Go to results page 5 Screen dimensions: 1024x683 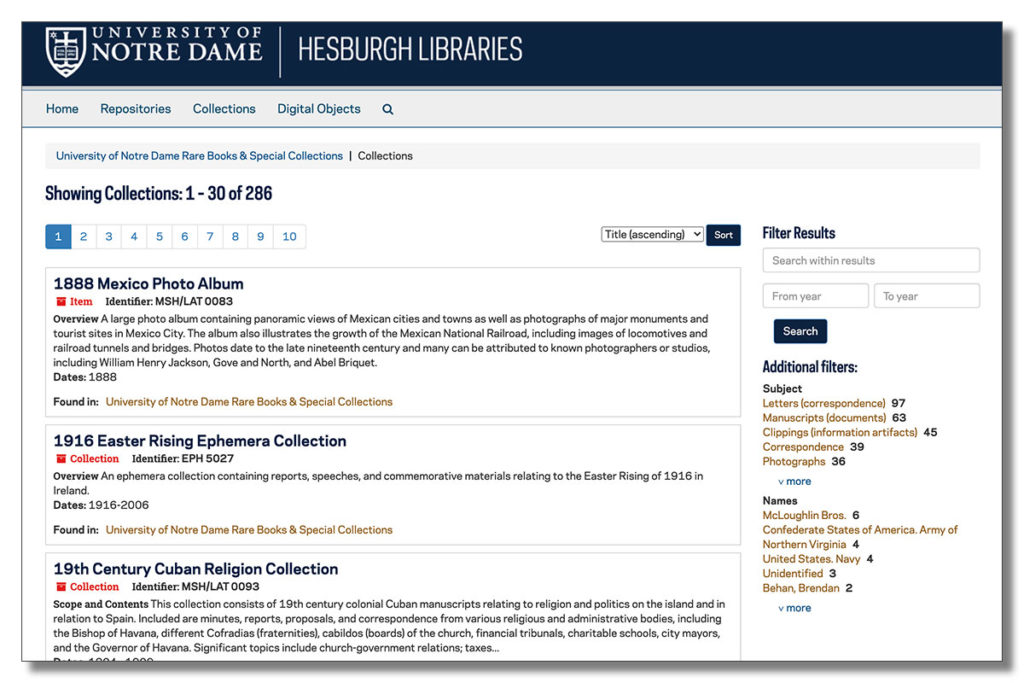[x=159, y=236]
